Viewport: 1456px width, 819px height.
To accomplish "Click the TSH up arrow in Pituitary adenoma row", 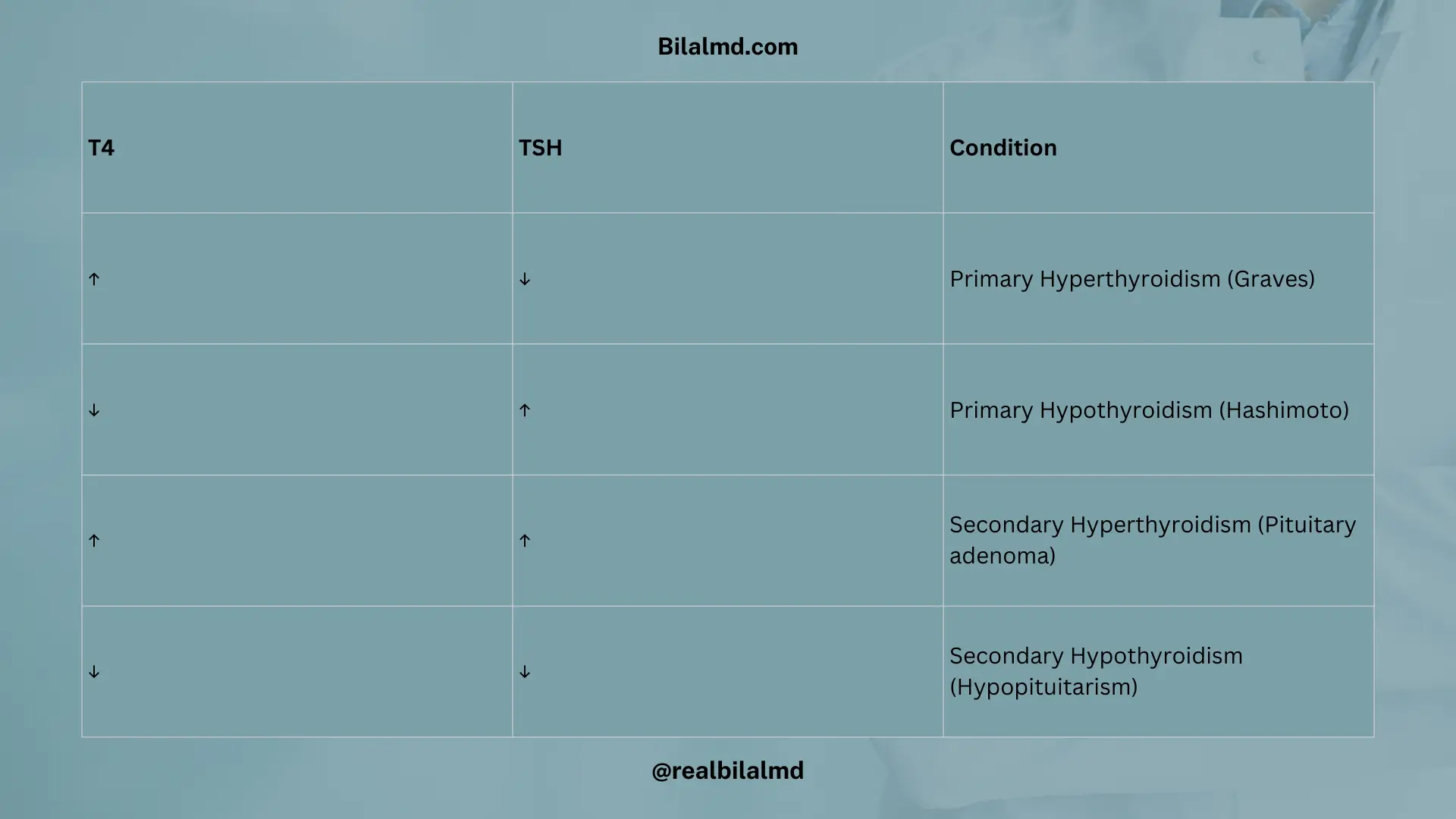I will [x=525, y=541].
